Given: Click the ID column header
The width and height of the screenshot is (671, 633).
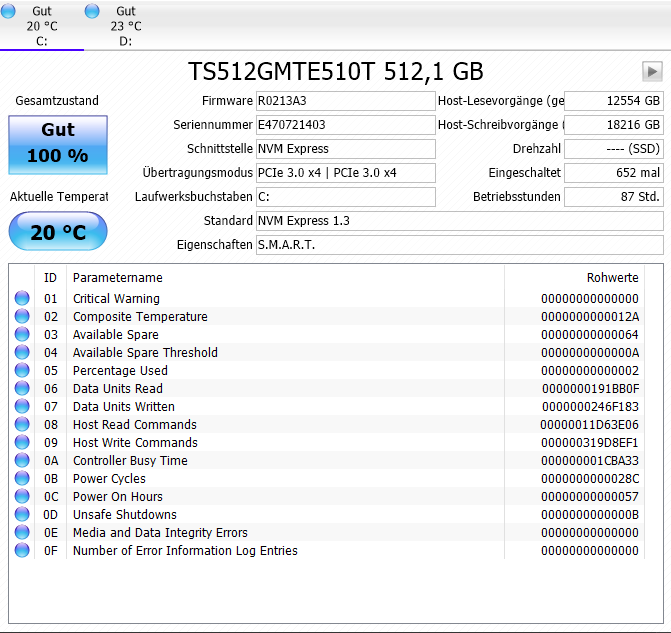Looking at the screenshot, I should click(x=50, y=278).
